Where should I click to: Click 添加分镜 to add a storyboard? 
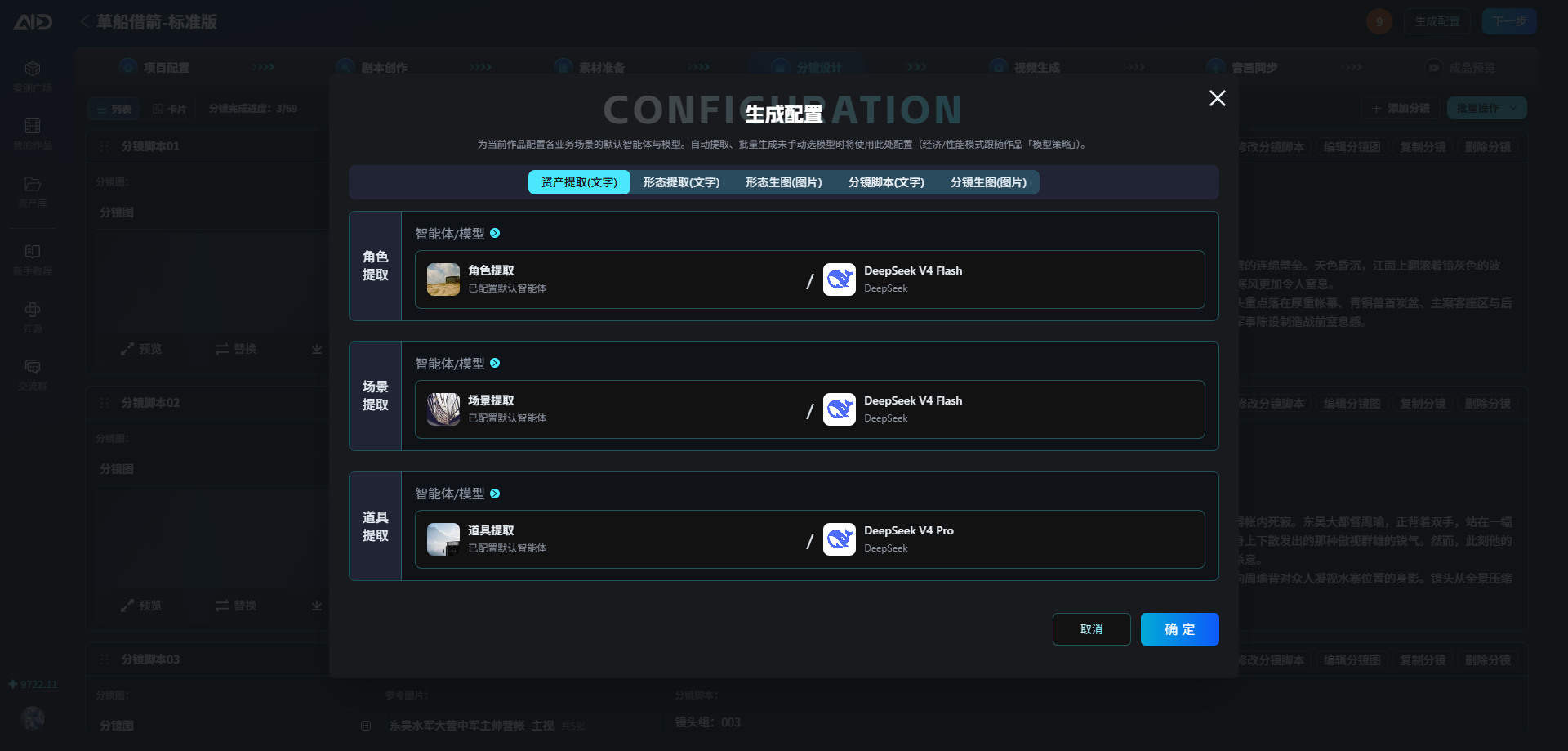click(1401, 108)
